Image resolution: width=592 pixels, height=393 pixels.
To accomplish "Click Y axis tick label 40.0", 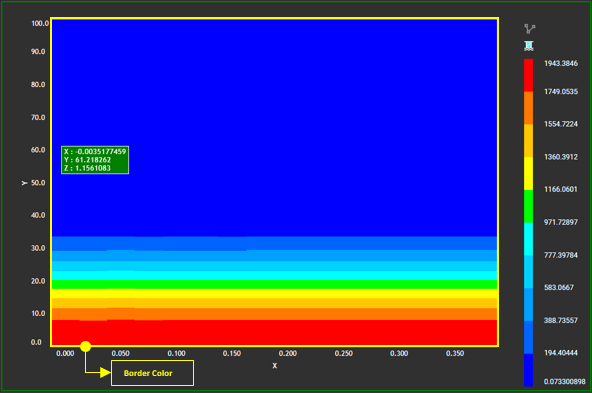I will [x=38, y=215].
